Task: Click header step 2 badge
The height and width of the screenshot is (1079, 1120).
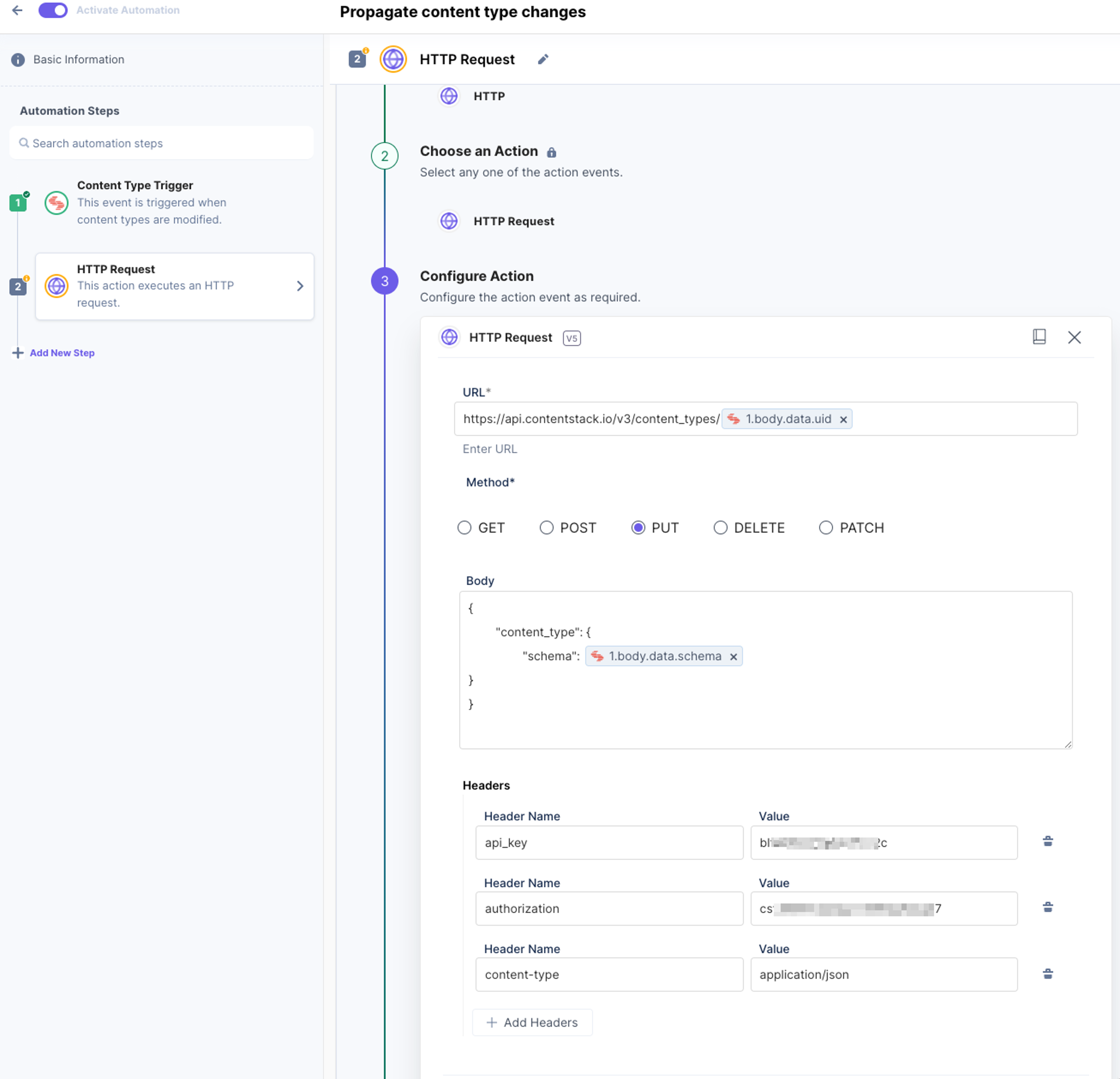Action: [357, 59]
